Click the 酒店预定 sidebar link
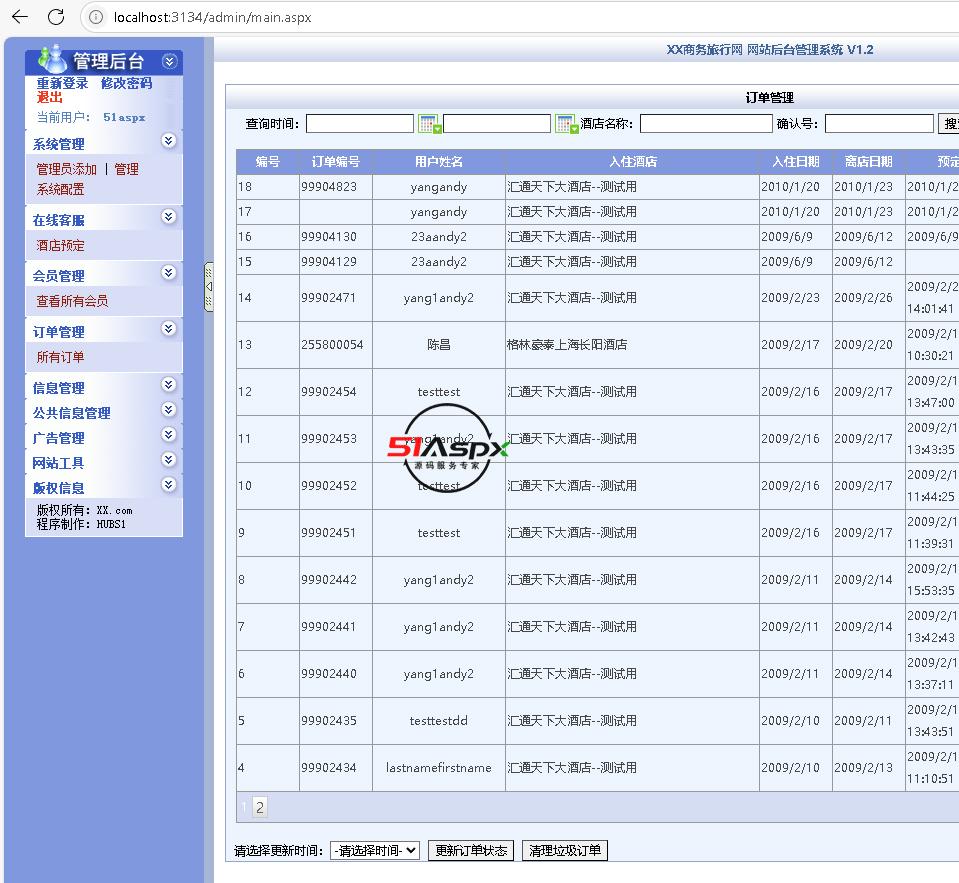This screenshot has width=959, height=883. 60,245
